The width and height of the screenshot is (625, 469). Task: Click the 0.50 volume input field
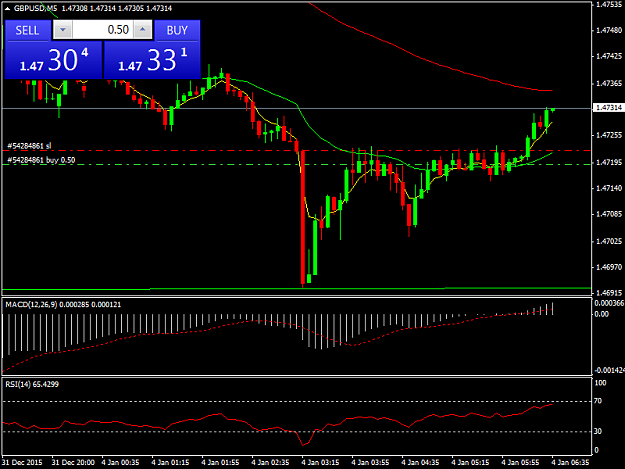[103, 30]
